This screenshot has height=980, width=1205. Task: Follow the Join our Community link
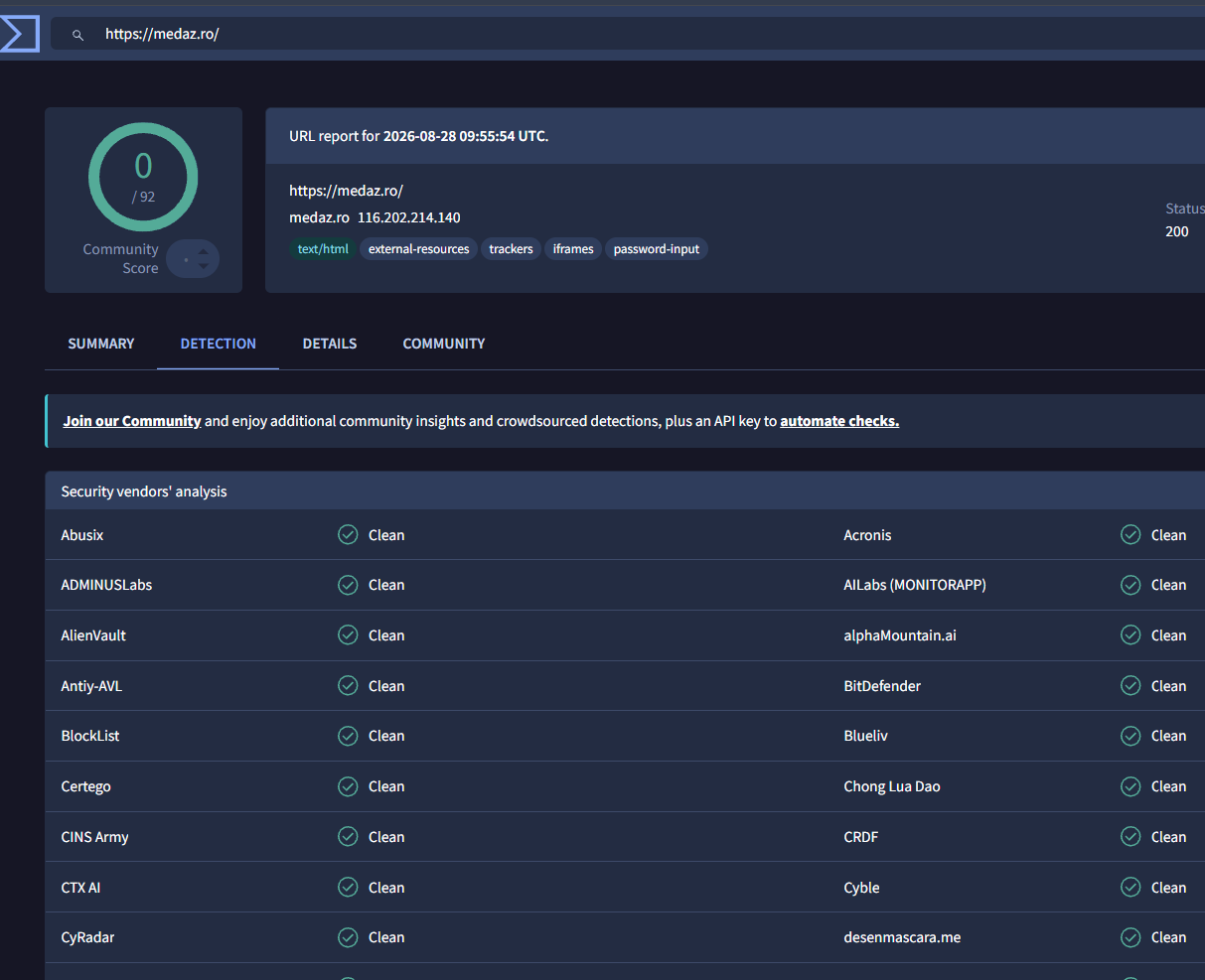coord(132,421)
